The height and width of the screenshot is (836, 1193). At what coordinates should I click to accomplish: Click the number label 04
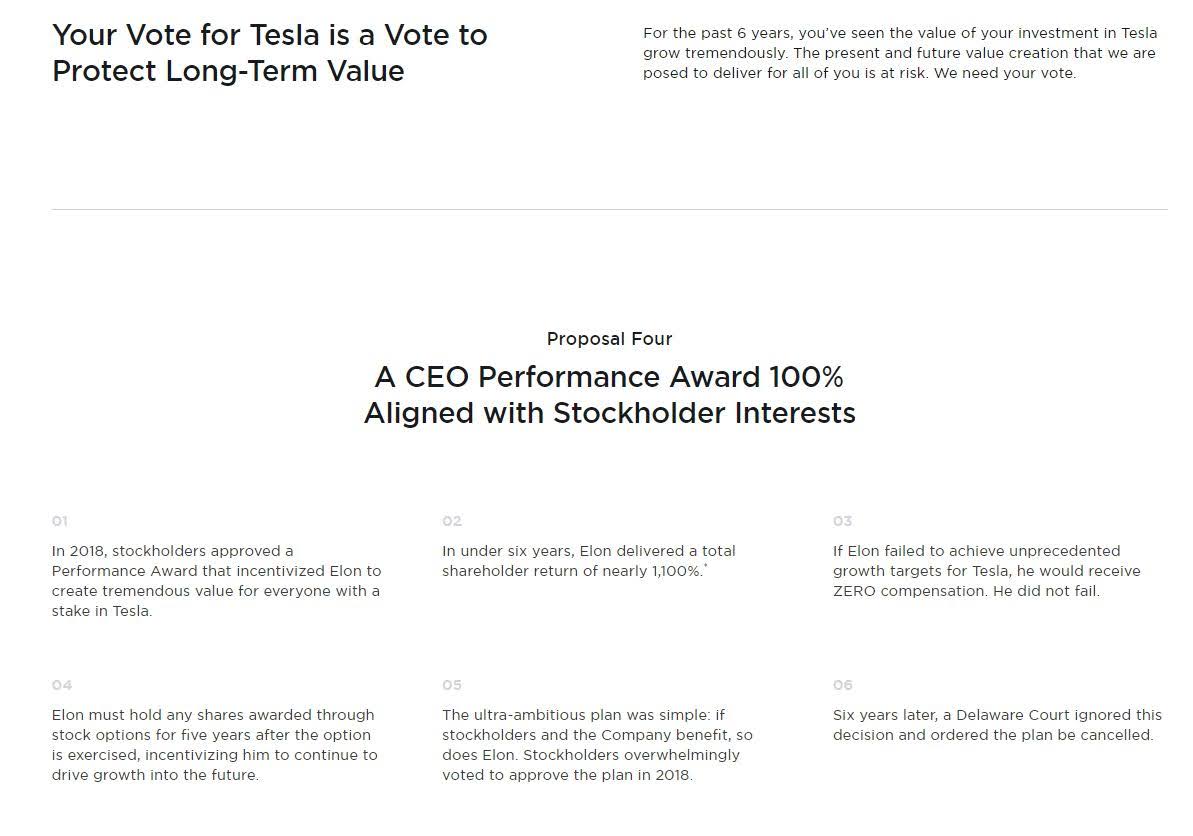pos(62,685)
